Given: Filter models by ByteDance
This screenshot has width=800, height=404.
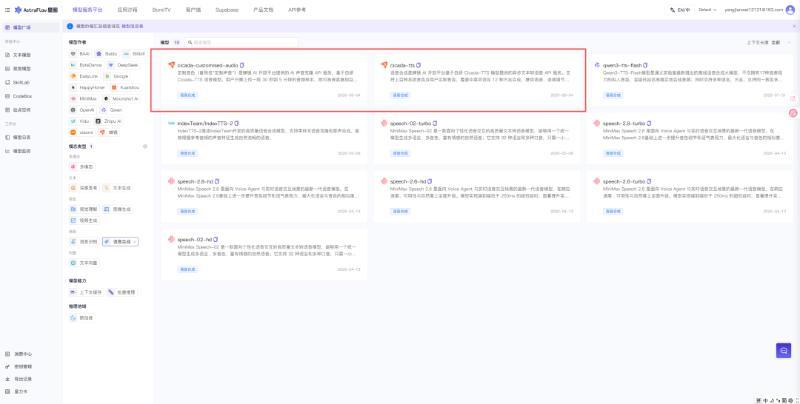Looking at the screenshot, I should 84,65.
